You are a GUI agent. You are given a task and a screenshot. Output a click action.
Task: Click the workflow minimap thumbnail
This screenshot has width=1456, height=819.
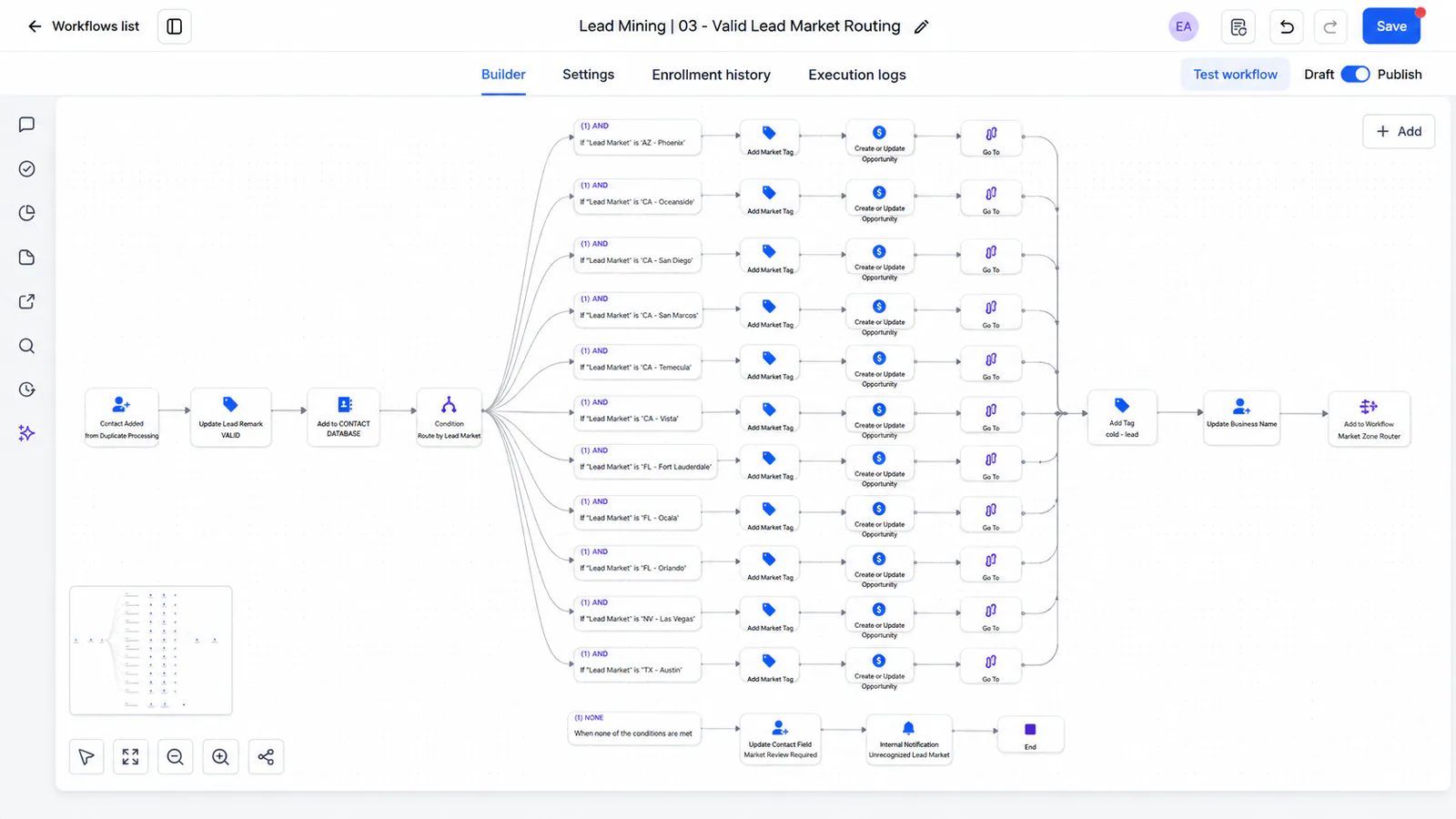point(151,651)
